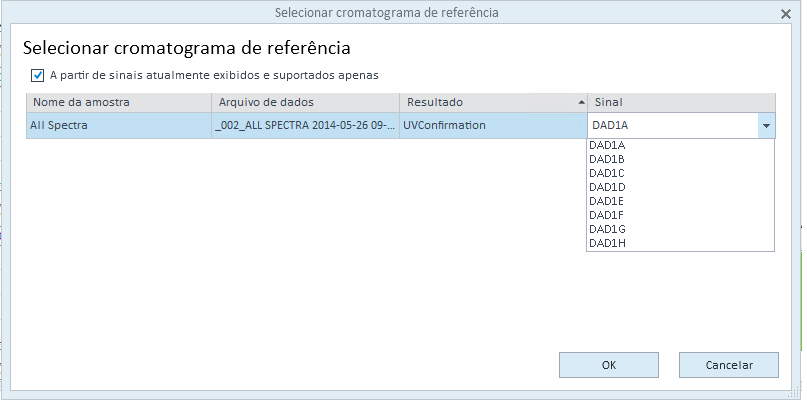
Task: Select DAD1F in the signal list
Action: coord(680,215)
